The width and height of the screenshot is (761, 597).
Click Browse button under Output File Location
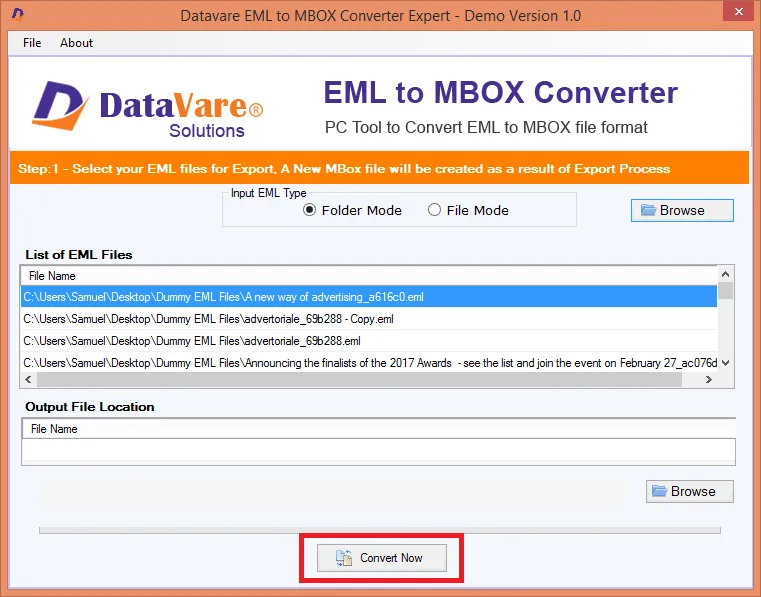click(689, 491)
